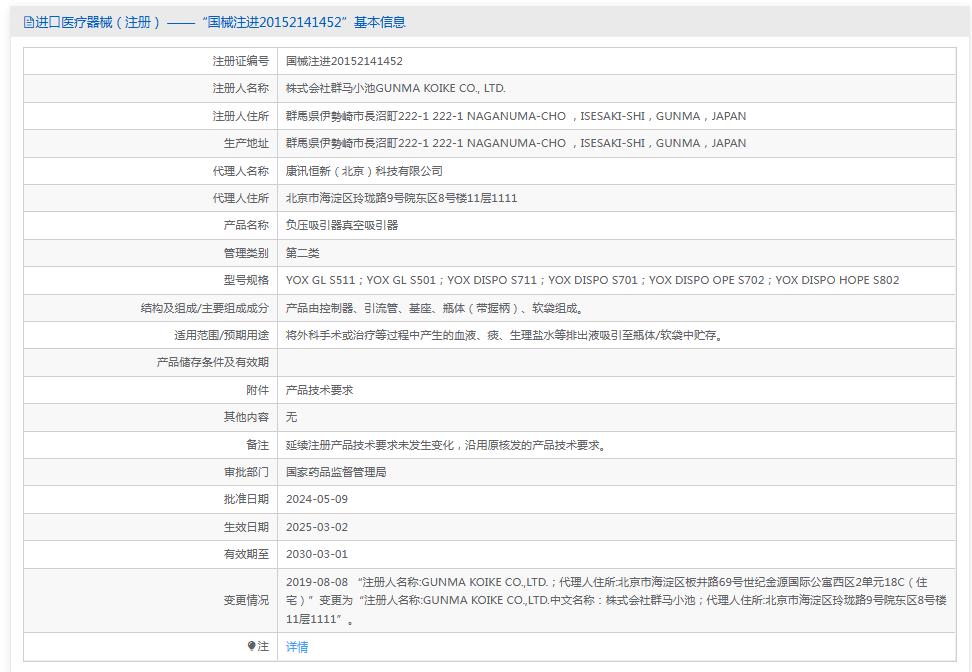The image size is (972, 672).
Task: Click label 有效期至
Action: click(x=246, y=554)
